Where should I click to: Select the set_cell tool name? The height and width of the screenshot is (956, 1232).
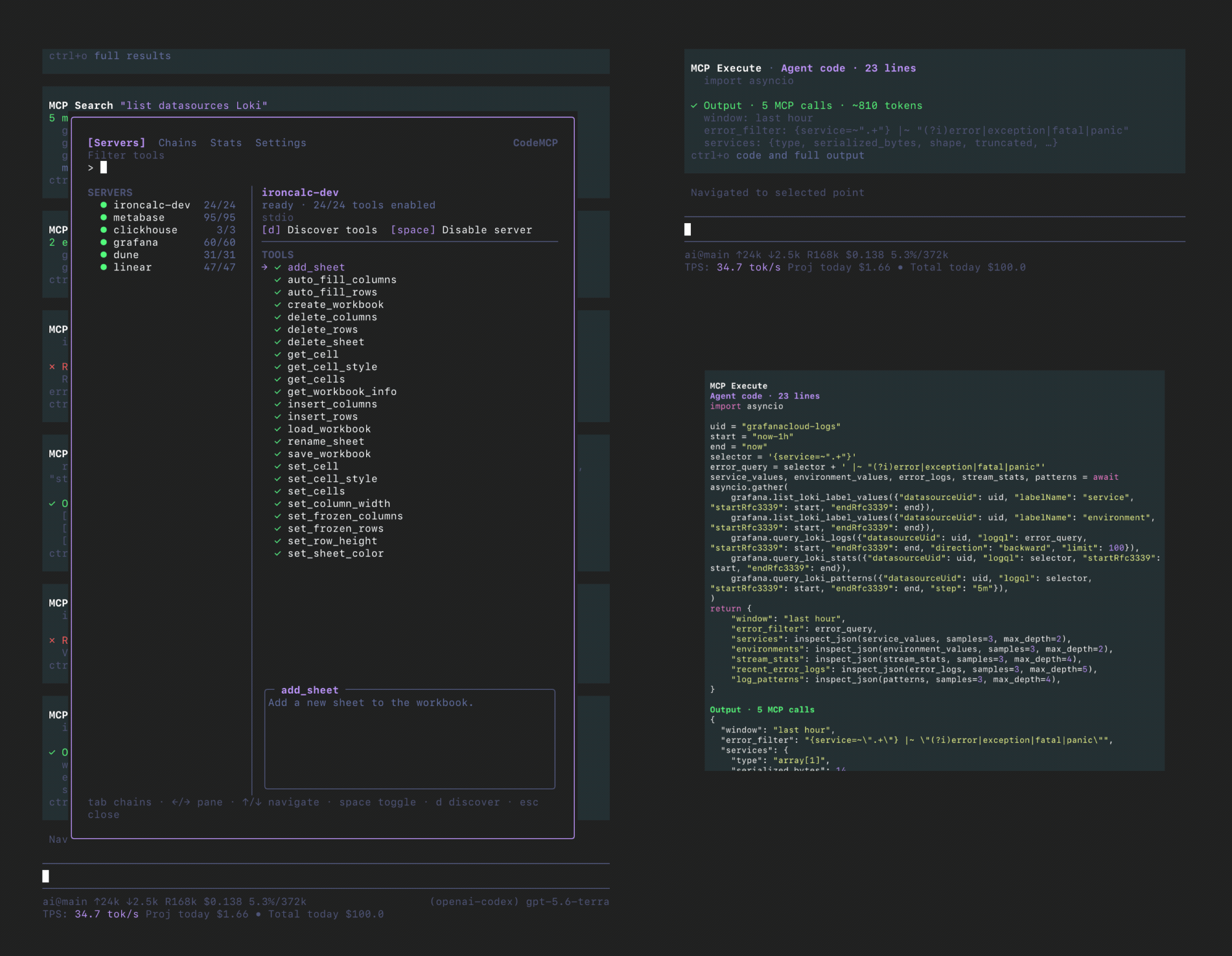313,466
